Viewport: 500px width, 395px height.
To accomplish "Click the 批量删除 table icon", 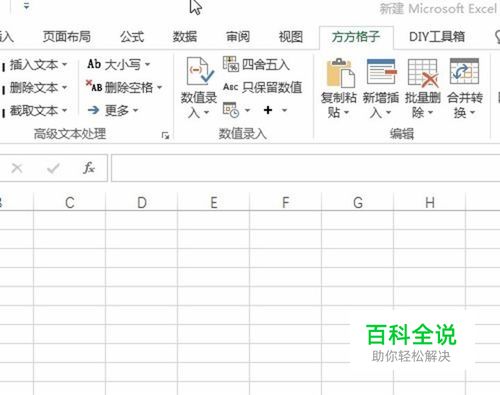I will (423, 73).
